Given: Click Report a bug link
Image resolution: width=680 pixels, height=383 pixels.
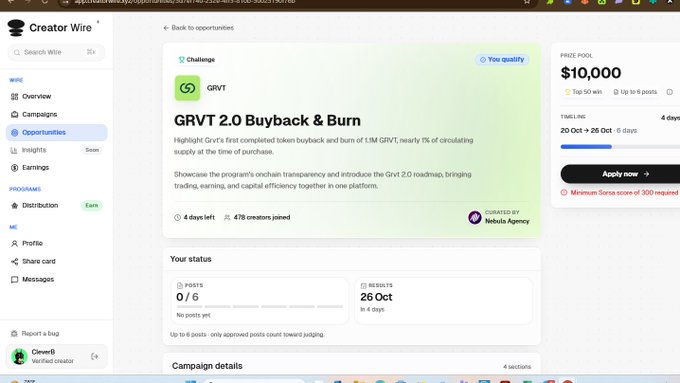Looking at the screenshot, I should 40,334.
